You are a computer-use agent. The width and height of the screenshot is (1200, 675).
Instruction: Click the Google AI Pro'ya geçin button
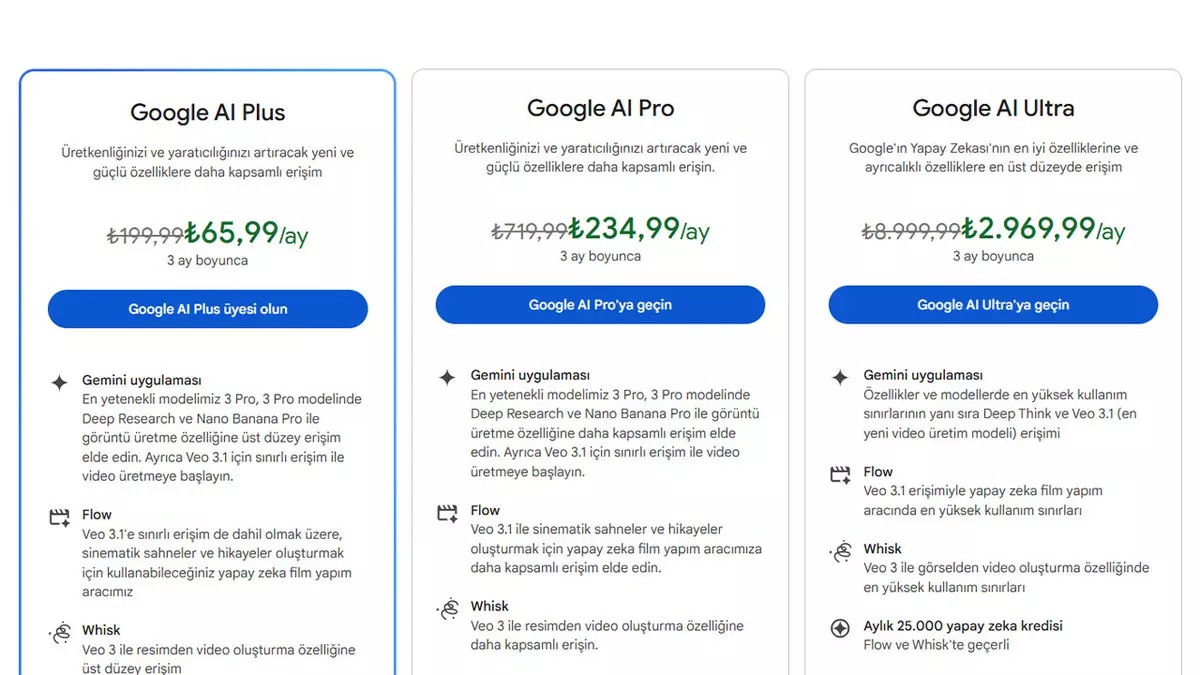pyautogui.click(x=600, y=304)
